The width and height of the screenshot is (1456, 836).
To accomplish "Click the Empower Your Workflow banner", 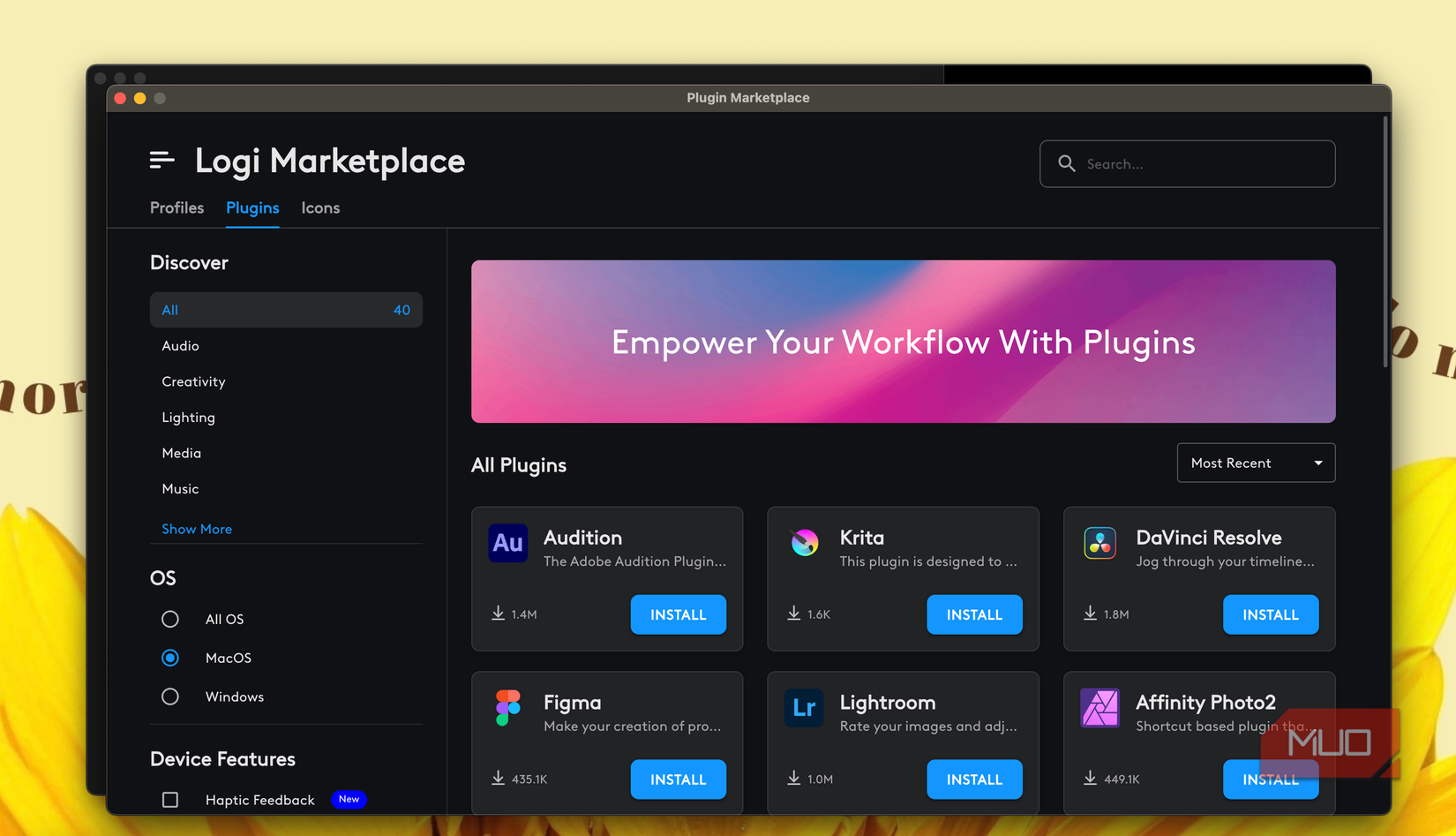I will pos(903,342).
